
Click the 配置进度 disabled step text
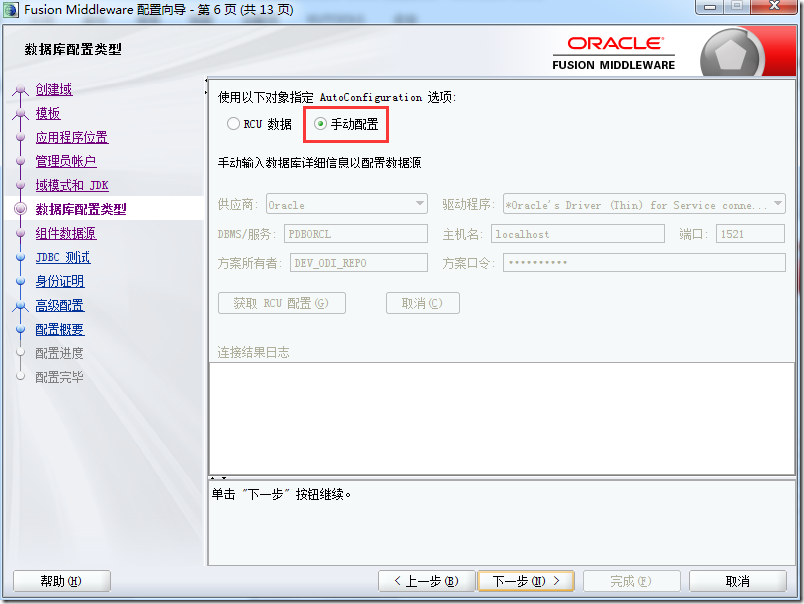[x=59, y=353]
